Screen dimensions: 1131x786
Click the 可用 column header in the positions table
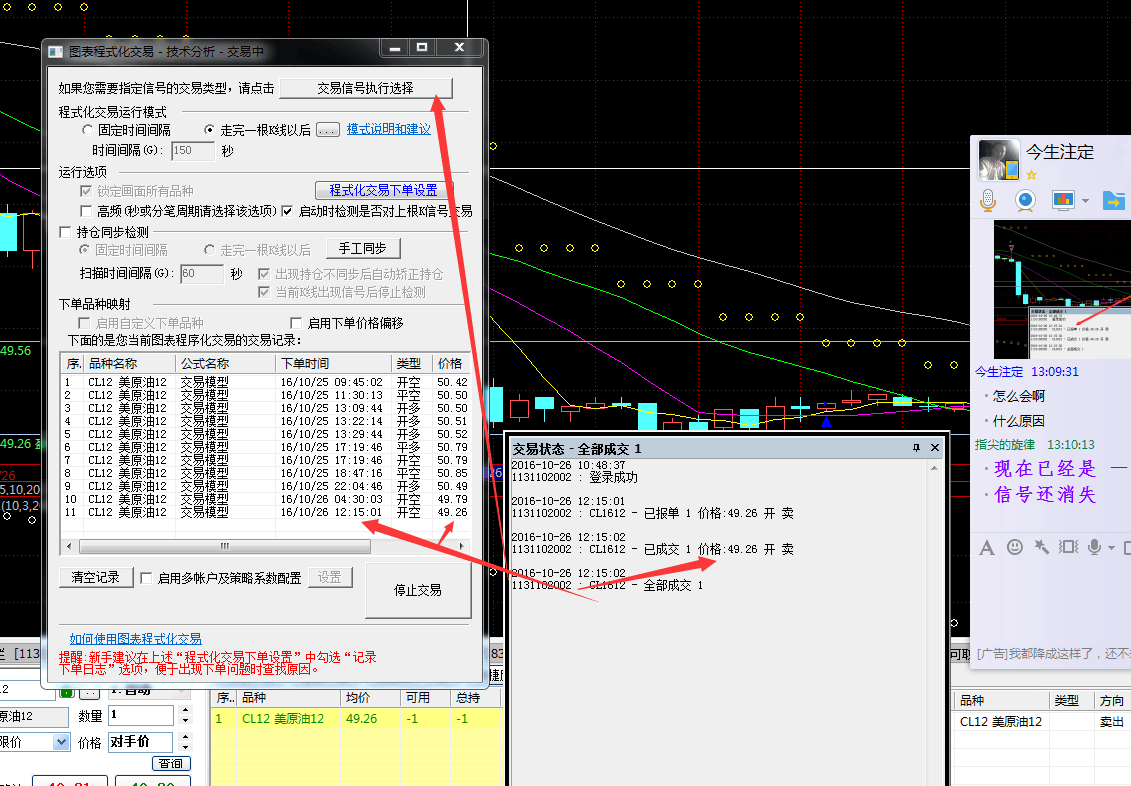pos(426,698)
